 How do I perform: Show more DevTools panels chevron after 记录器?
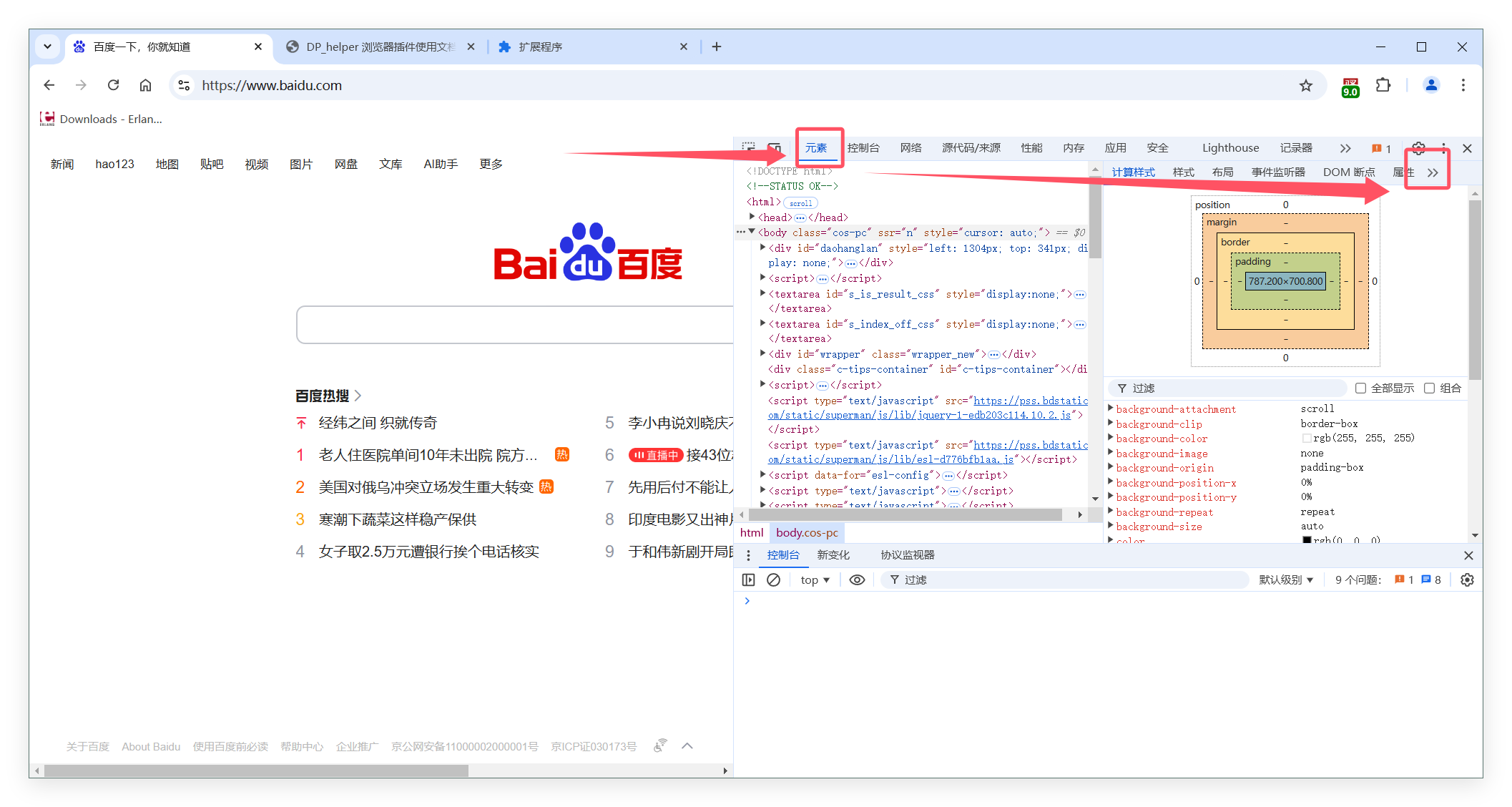[1345, 148]
